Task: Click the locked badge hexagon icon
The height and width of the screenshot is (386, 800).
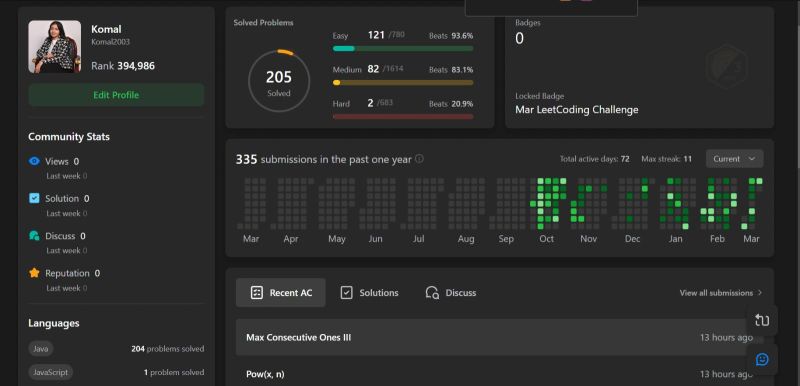Action: [727, 67]
